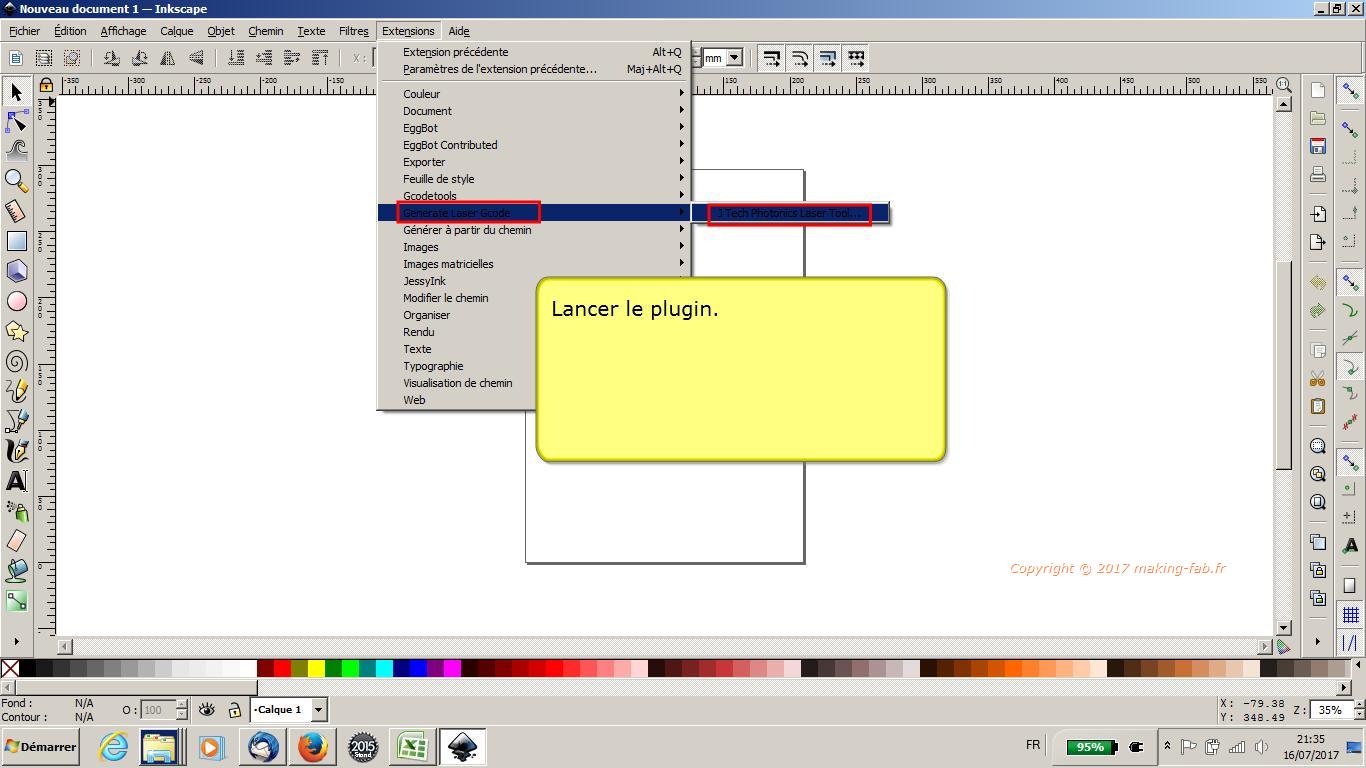
Task: Select the 3D Box tool
Action: (x=16, y=271)
